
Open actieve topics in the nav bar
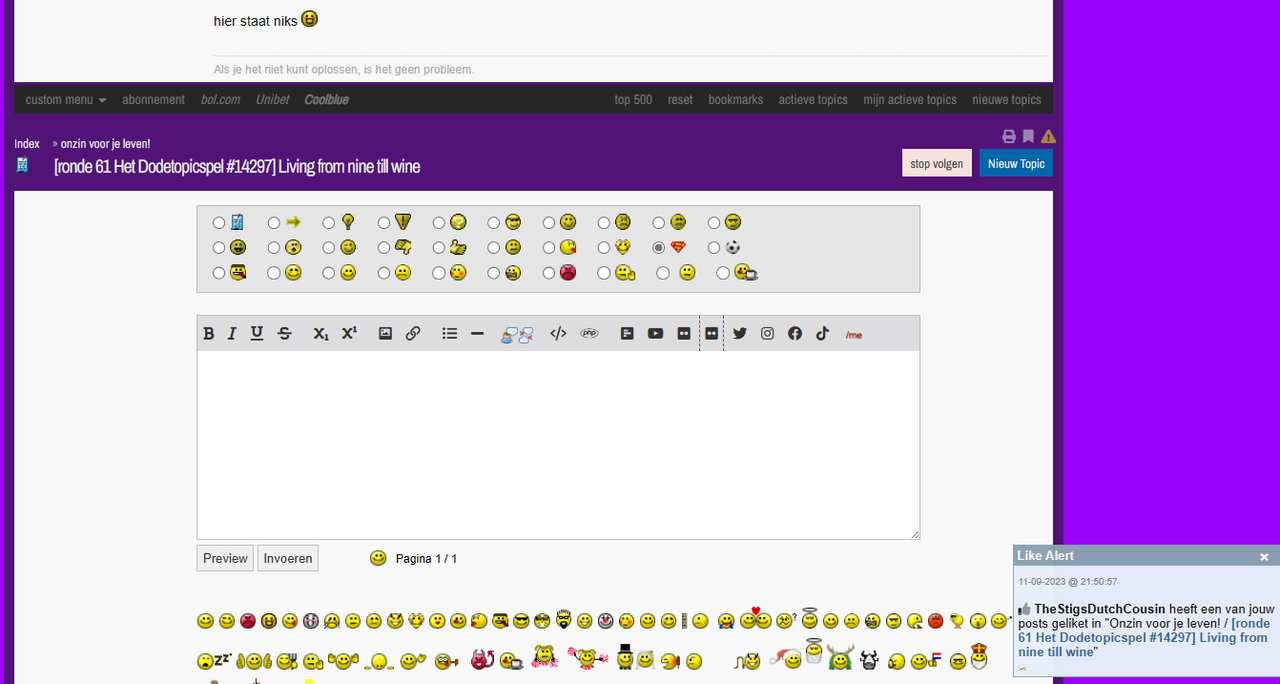813,100
